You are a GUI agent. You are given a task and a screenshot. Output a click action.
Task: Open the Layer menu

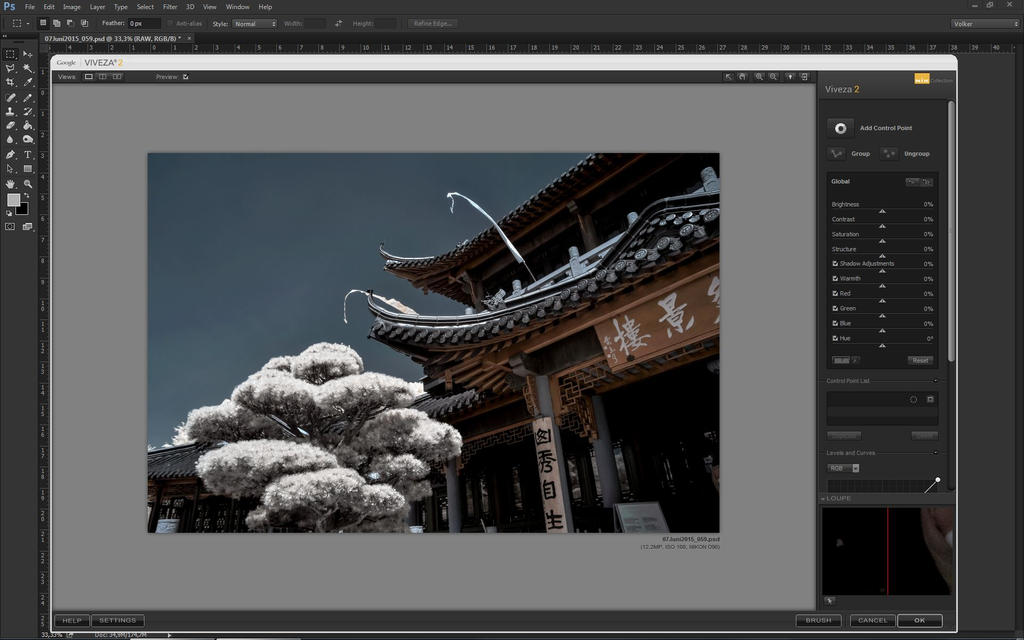(97, 7)
